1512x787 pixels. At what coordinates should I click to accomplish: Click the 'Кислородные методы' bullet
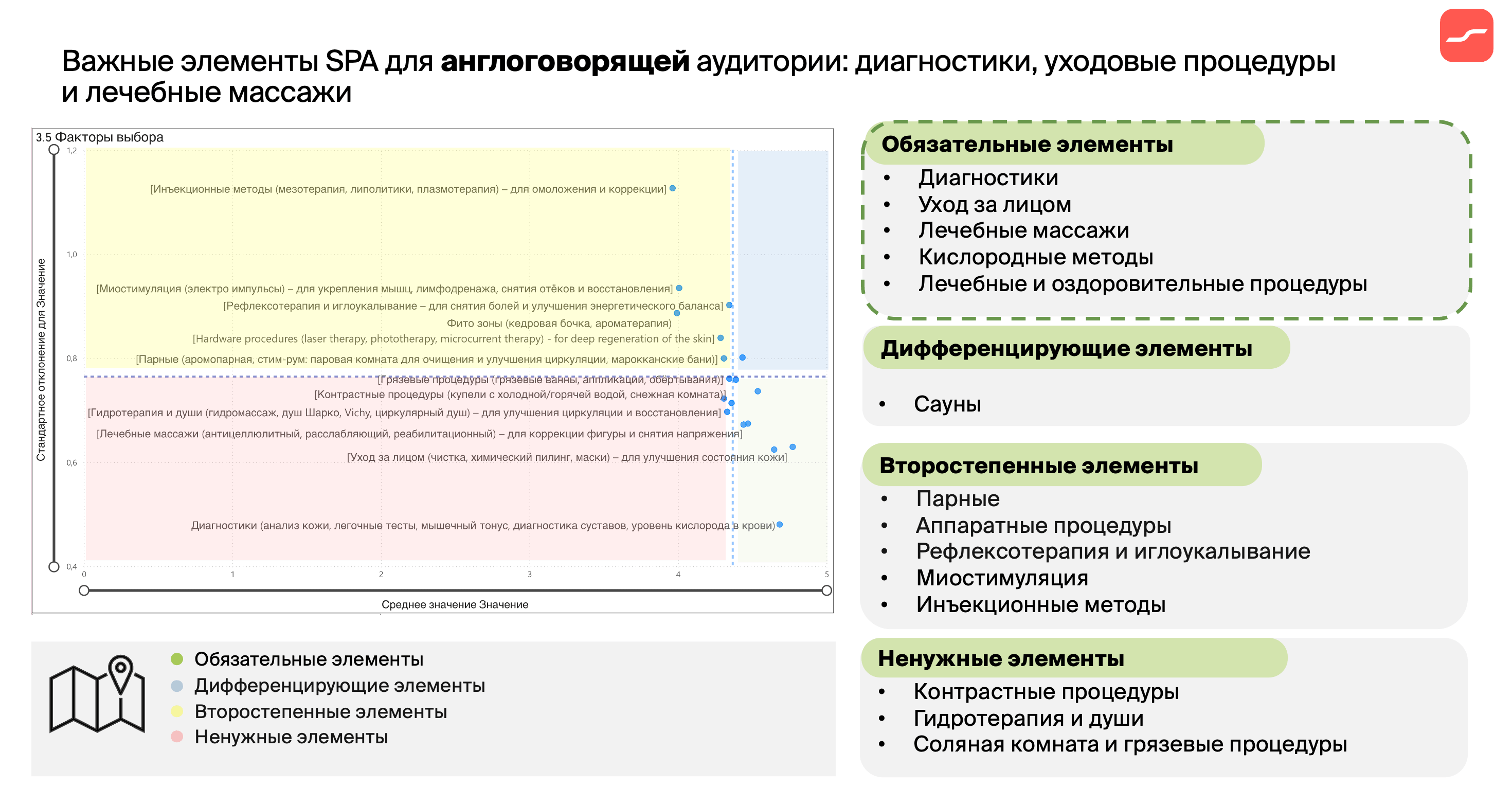point(1036,257)
